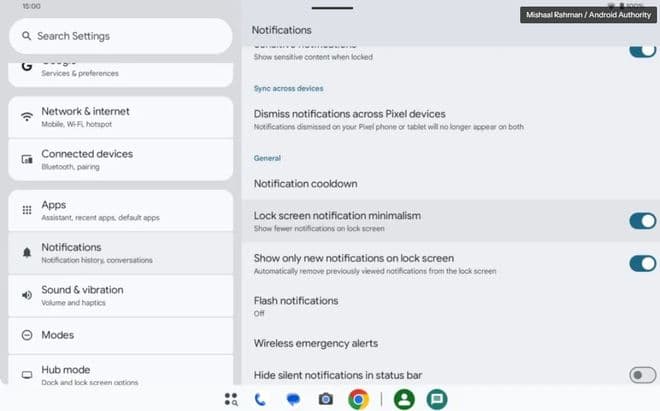Disable Lock screen notification minimalism toggle

point(642,221)
